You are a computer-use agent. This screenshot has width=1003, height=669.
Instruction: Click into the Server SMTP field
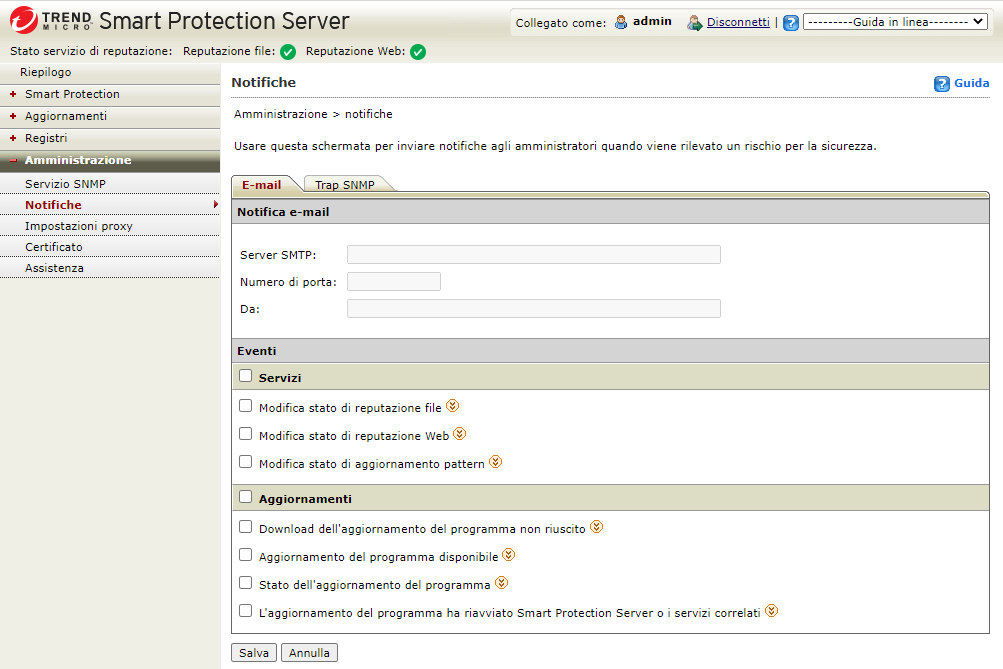tap(533, 255)
